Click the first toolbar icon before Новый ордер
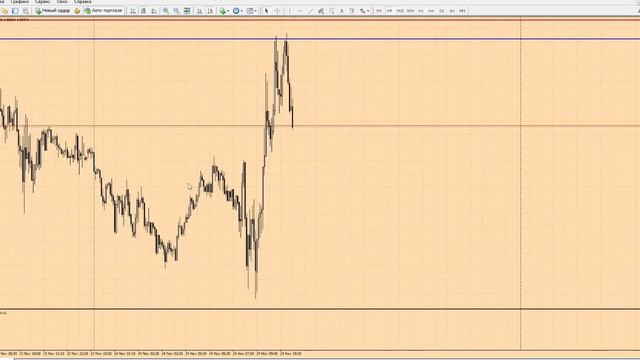Viewport: 640px width, 360px height. [4, 11]
